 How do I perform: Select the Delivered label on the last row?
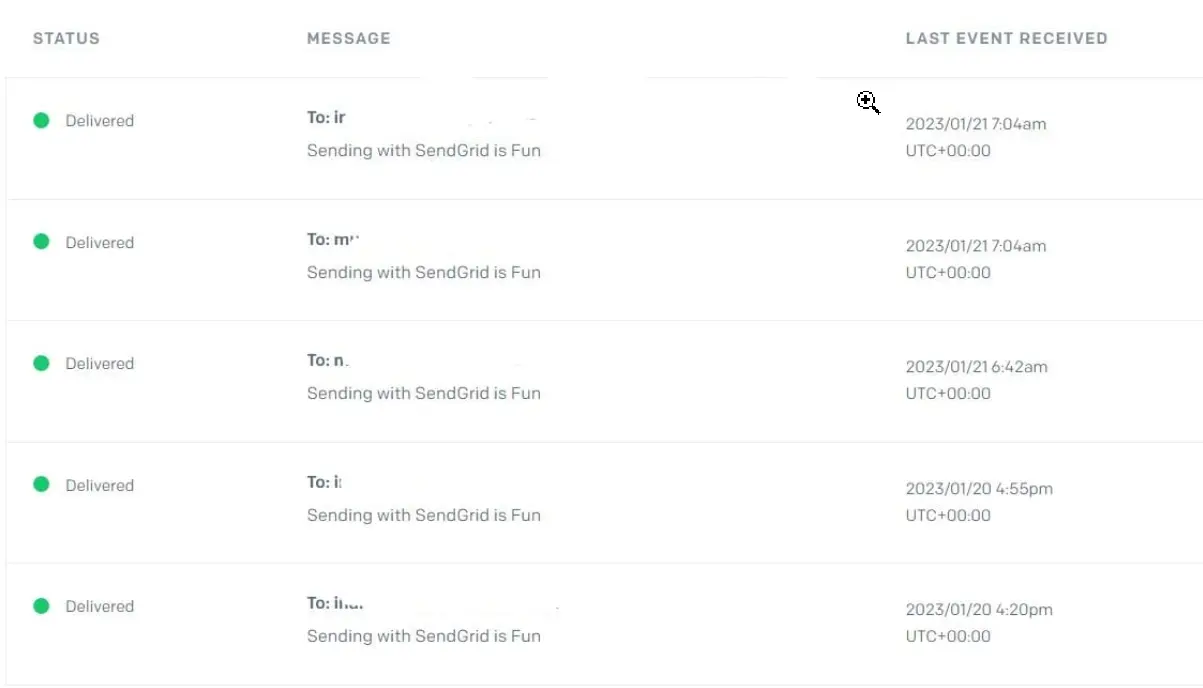coord(99,606)
